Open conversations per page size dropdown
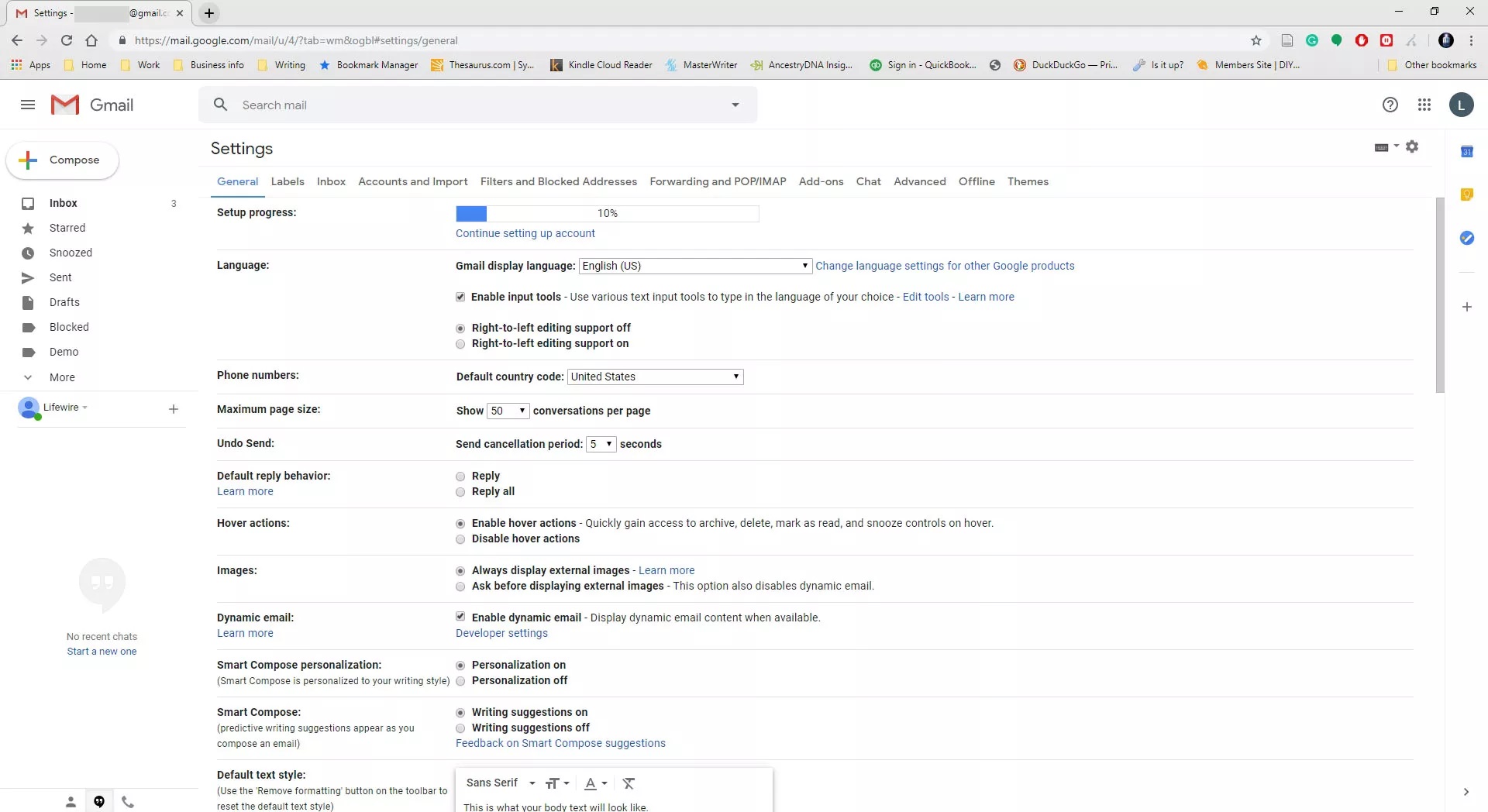Image resolution: width=1488 pixels, height=812 pixels. pos(508,411)
